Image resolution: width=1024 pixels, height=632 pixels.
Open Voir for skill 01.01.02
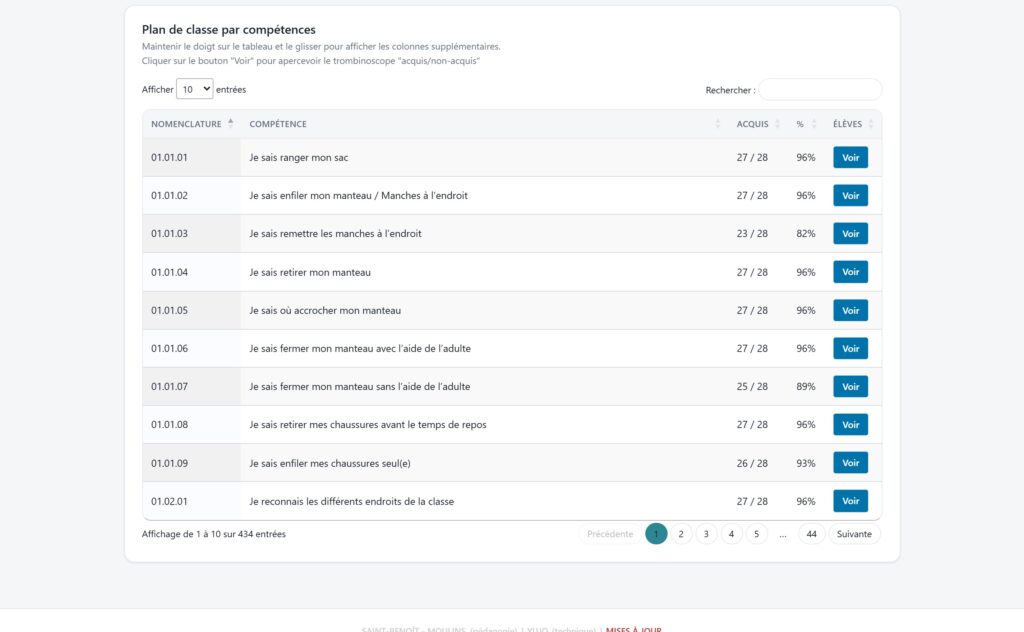click(x=850, y=195)
